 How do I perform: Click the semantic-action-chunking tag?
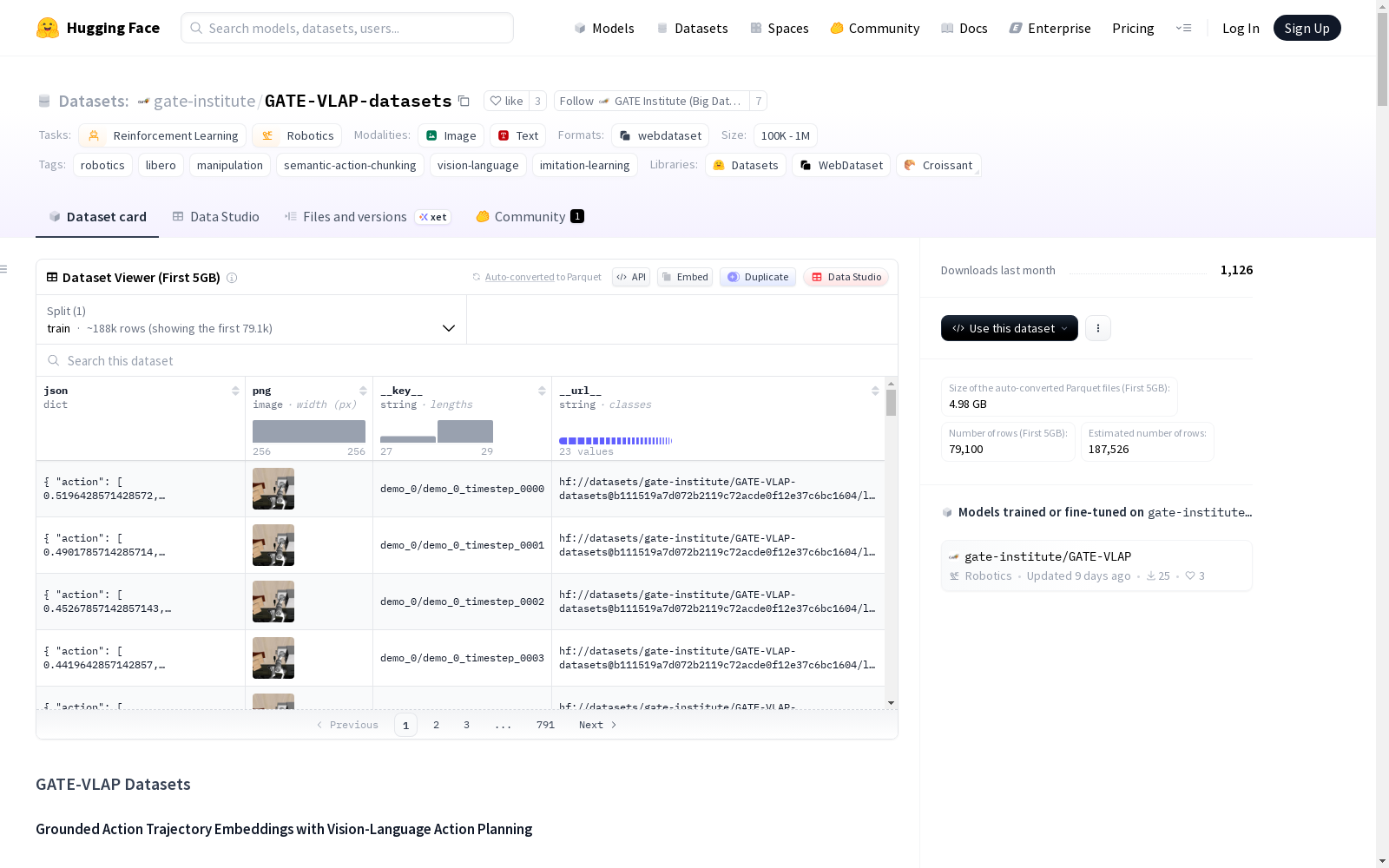[x=350, y=165]
